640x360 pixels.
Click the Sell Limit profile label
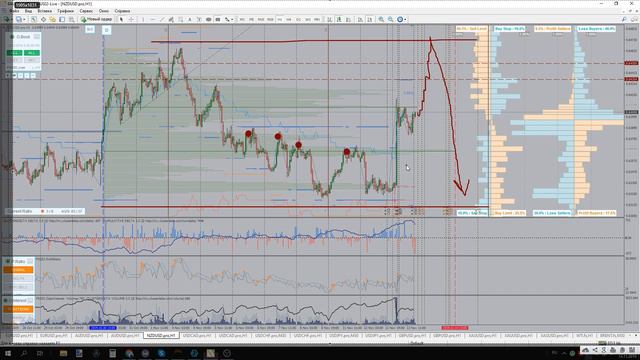pos(471,29)
